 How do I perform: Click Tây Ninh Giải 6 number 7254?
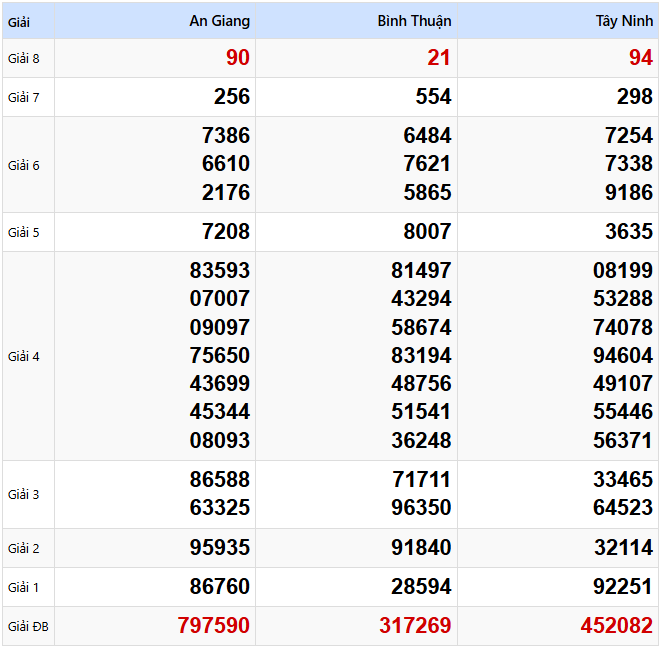pos(628,136)
